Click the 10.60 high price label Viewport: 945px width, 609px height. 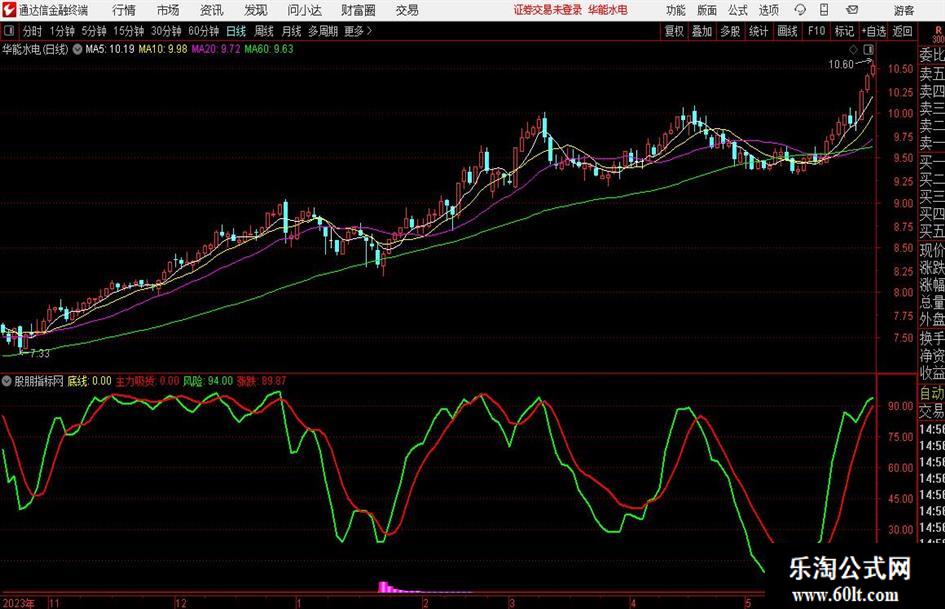(841, 65)
